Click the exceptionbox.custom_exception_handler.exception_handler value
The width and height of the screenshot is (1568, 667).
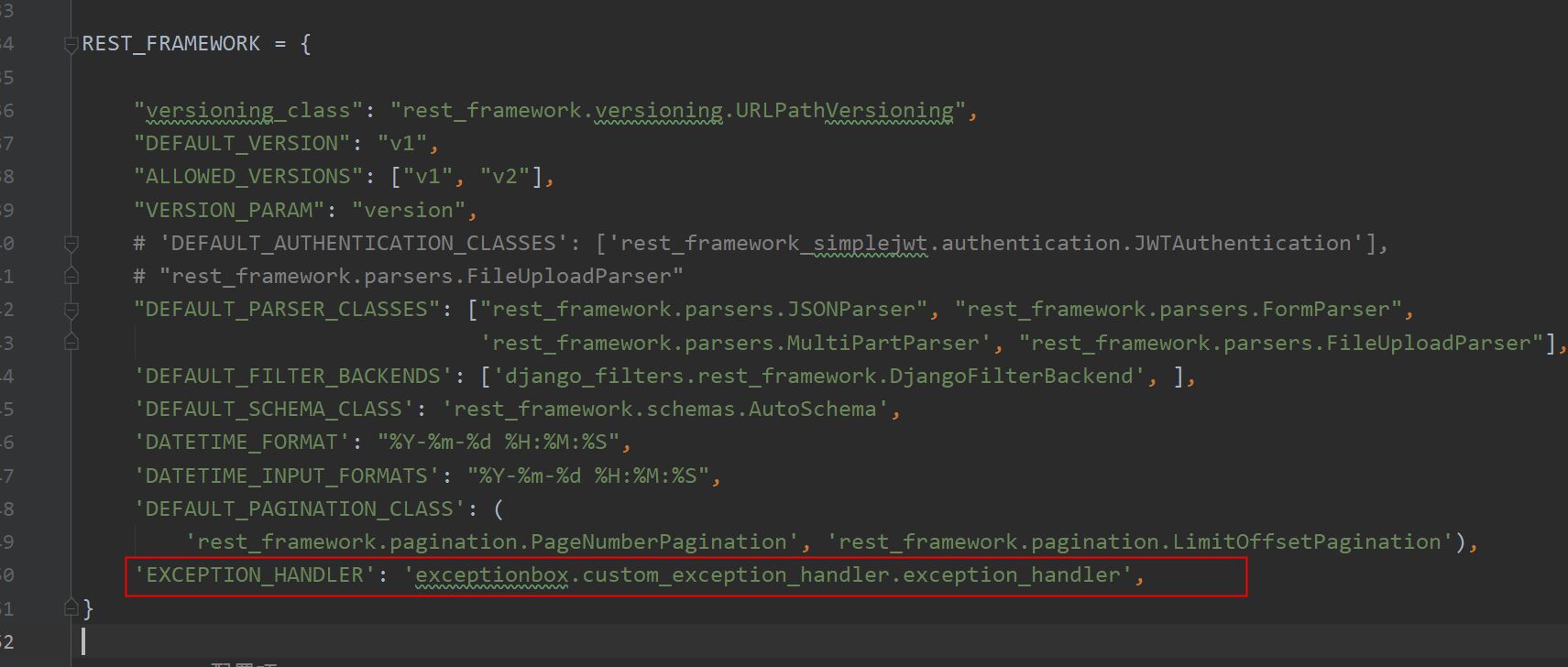pos(768,575)
